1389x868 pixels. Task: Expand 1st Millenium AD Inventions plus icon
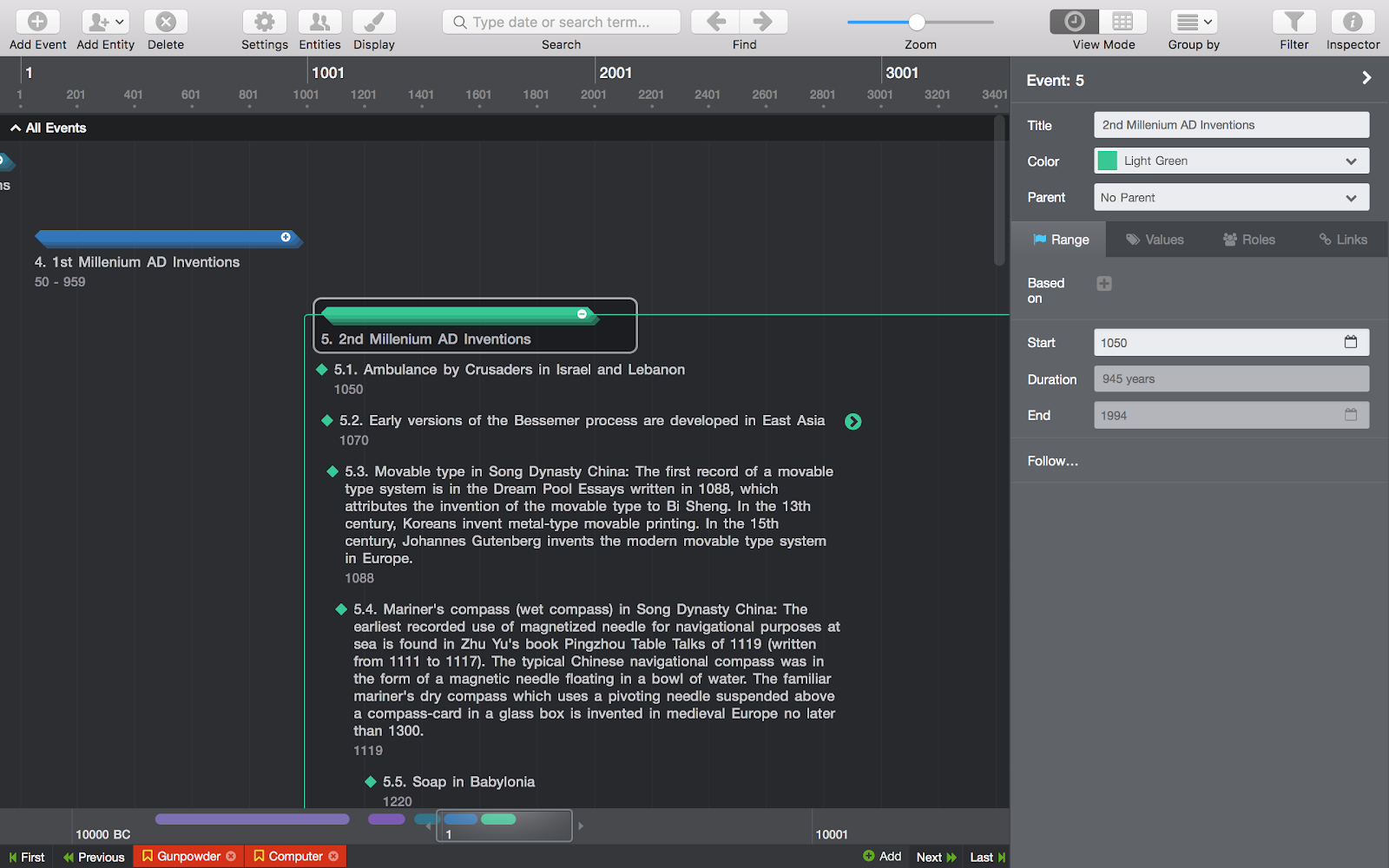(286, 237)
